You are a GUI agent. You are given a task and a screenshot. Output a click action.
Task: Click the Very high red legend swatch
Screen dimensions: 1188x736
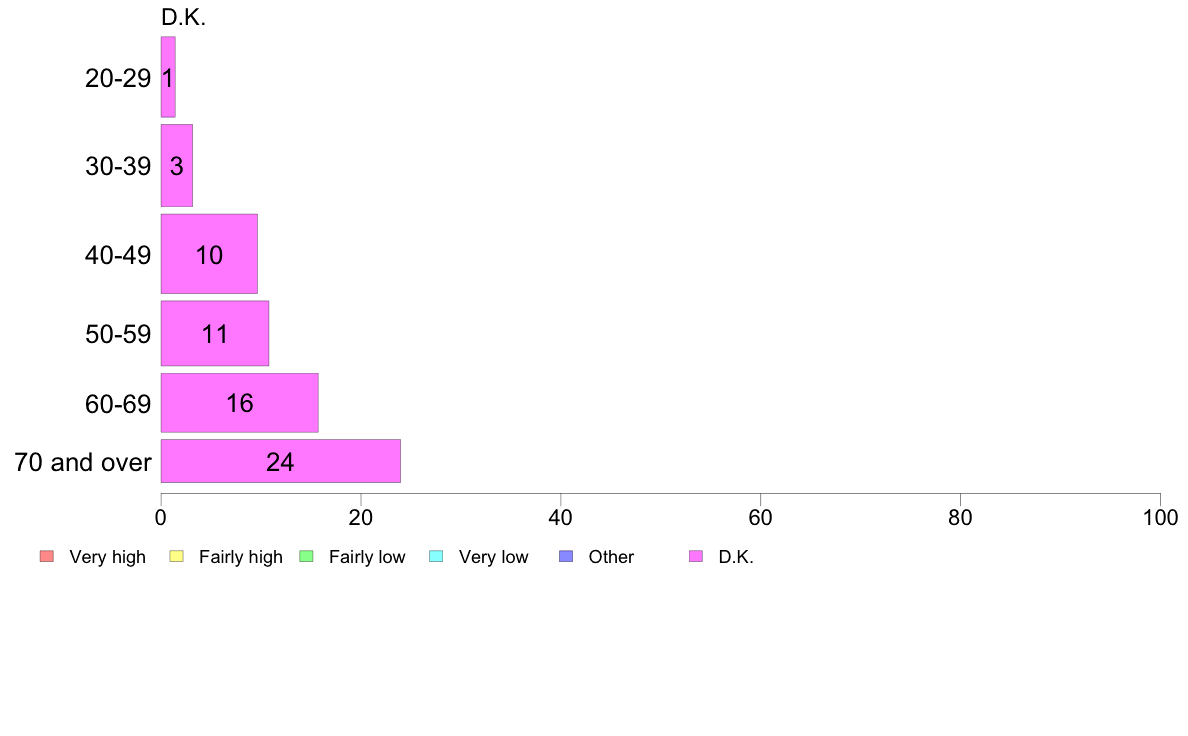pos(47,556)
